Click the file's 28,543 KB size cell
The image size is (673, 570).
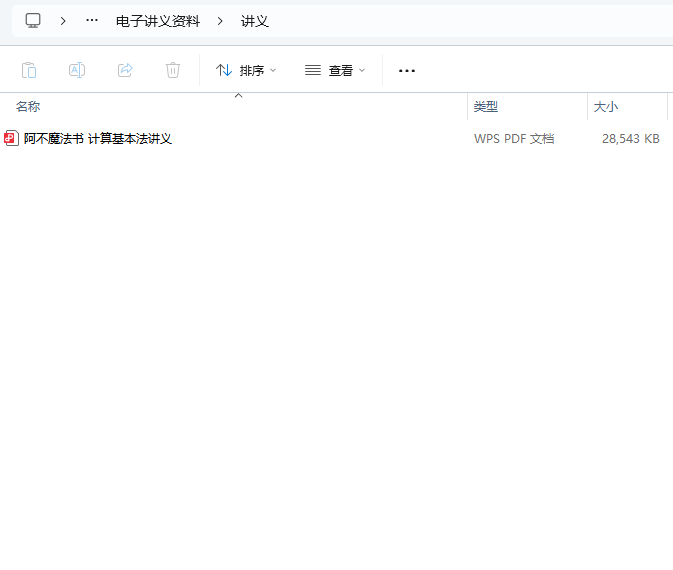(x=630, y=139)
